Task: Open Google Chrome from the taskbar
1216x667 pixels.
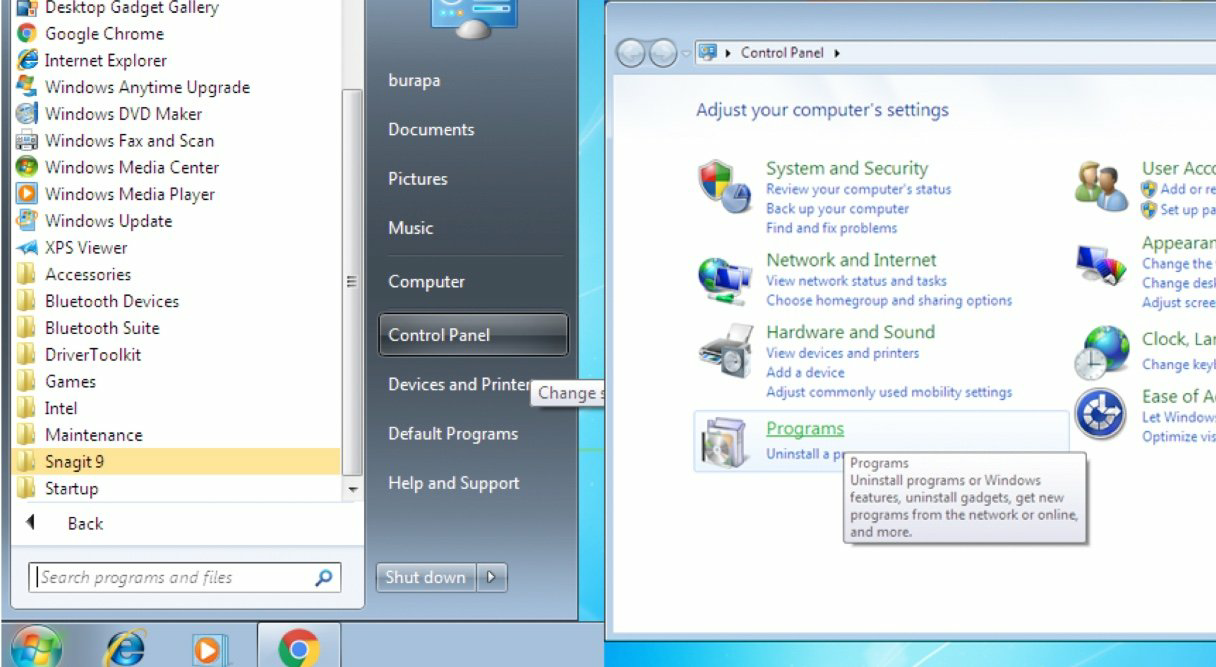Action: tap(299, 649)
